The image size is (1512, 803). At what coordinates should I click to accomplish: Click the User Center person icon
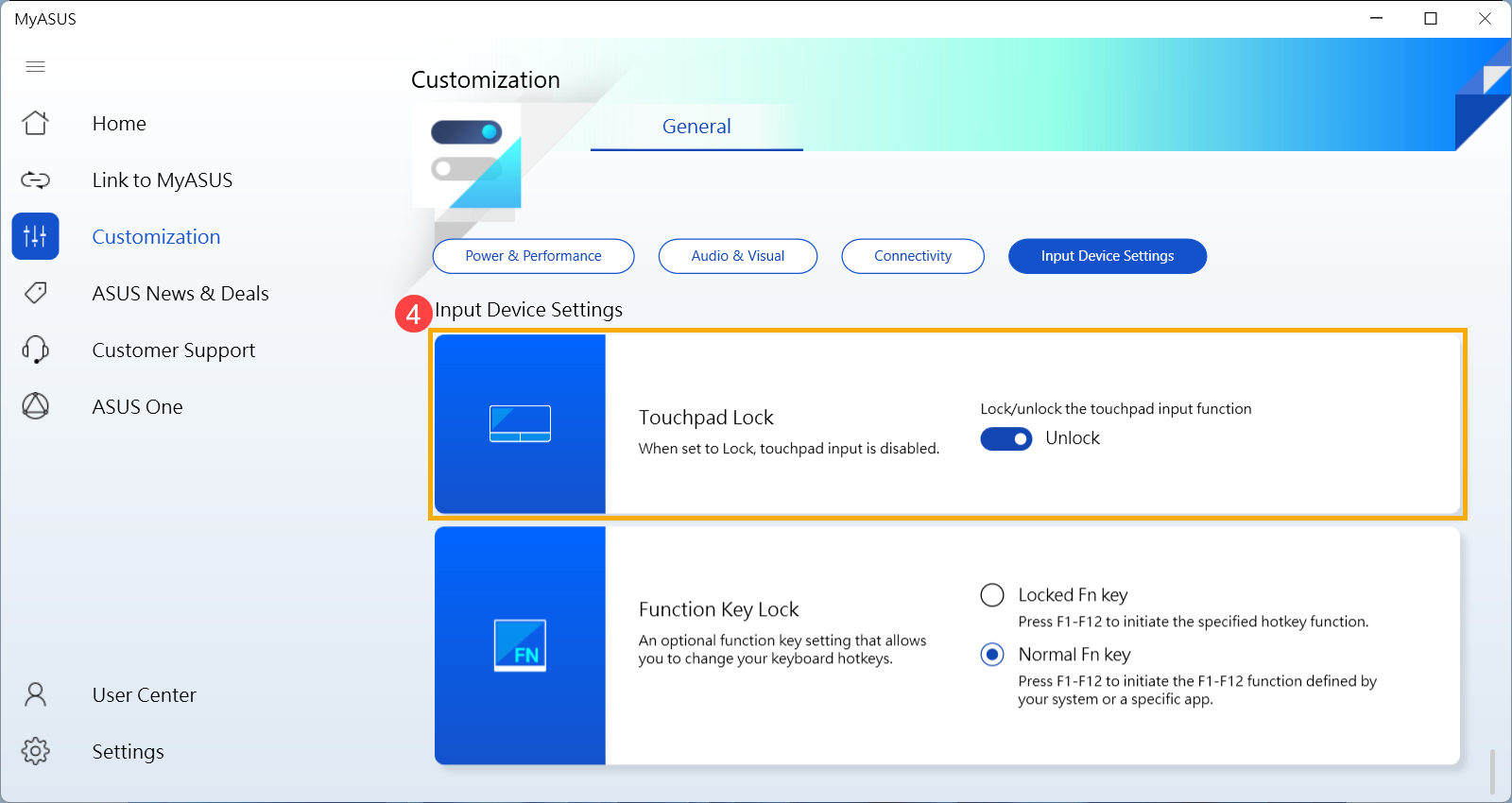point(35,694)
